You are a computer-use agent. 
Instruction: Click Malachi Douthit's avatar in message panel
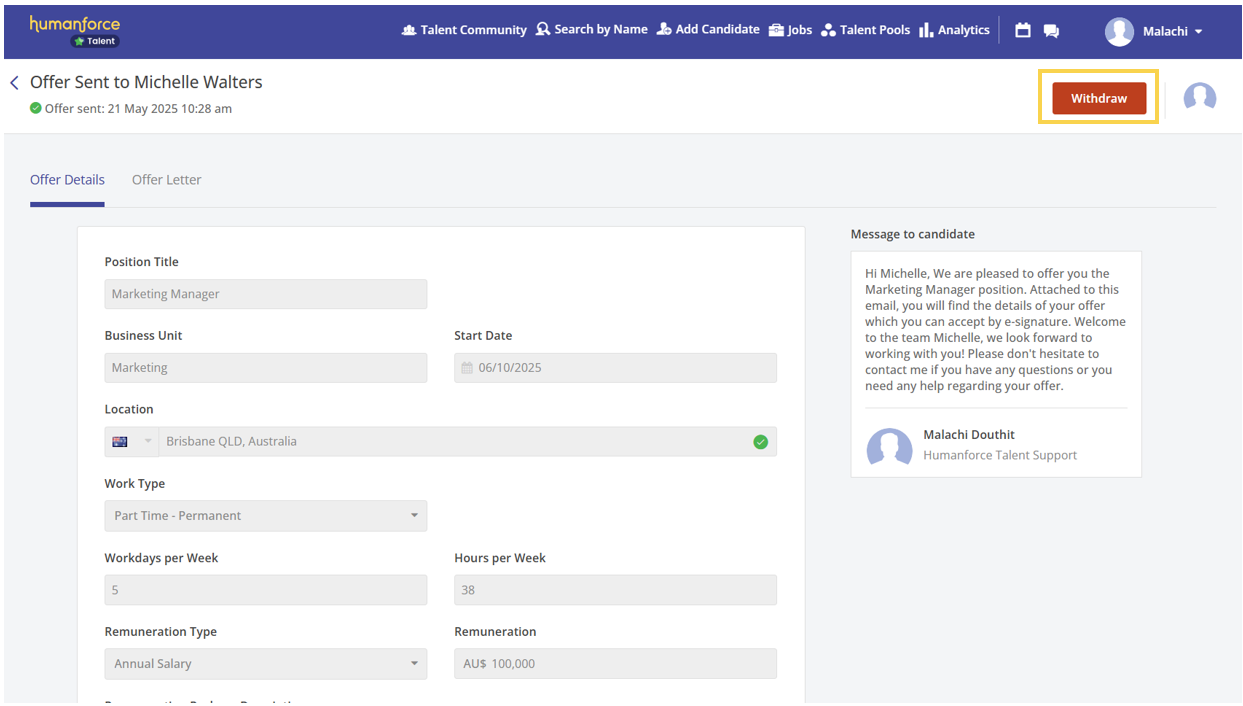point(889,446)
